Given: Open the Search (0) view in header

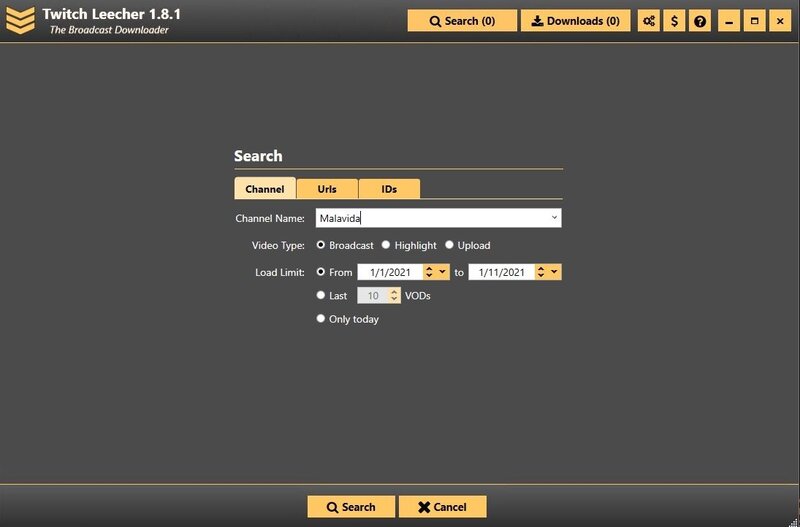Looking at the screenshot, I should pyautogui.click(x=462, y=21).
